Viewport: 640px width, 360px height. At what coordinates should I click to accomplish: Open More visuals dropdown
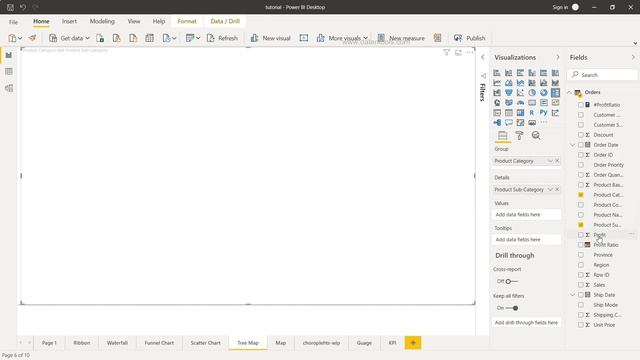tap(365, 38)
